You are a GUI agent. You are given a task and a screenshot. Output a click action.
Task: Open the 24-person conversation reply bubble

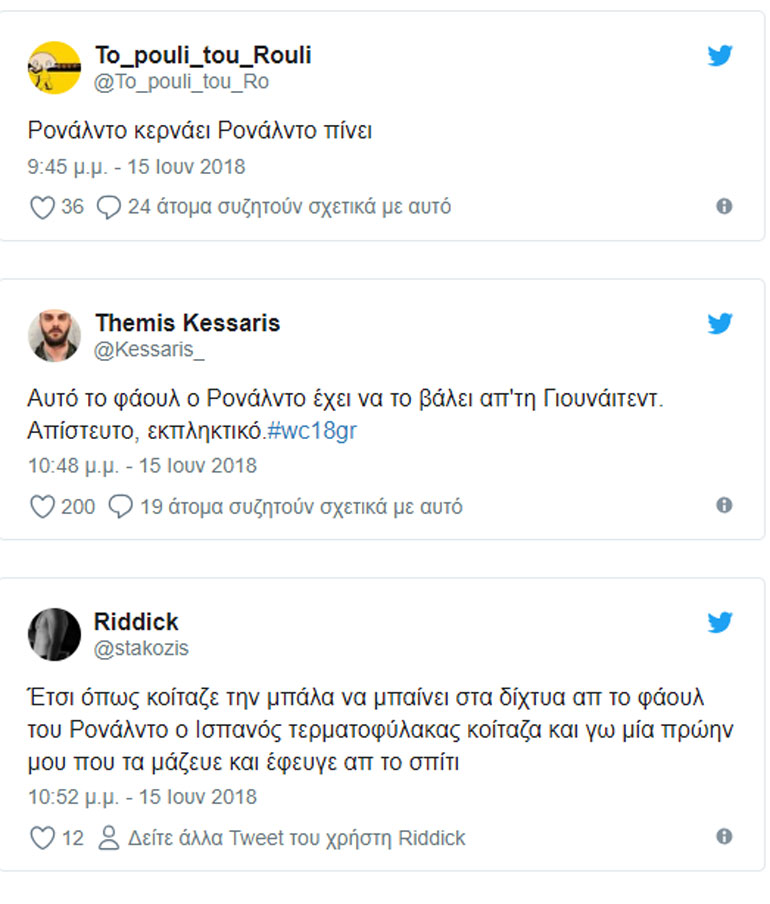pos(109,207)
